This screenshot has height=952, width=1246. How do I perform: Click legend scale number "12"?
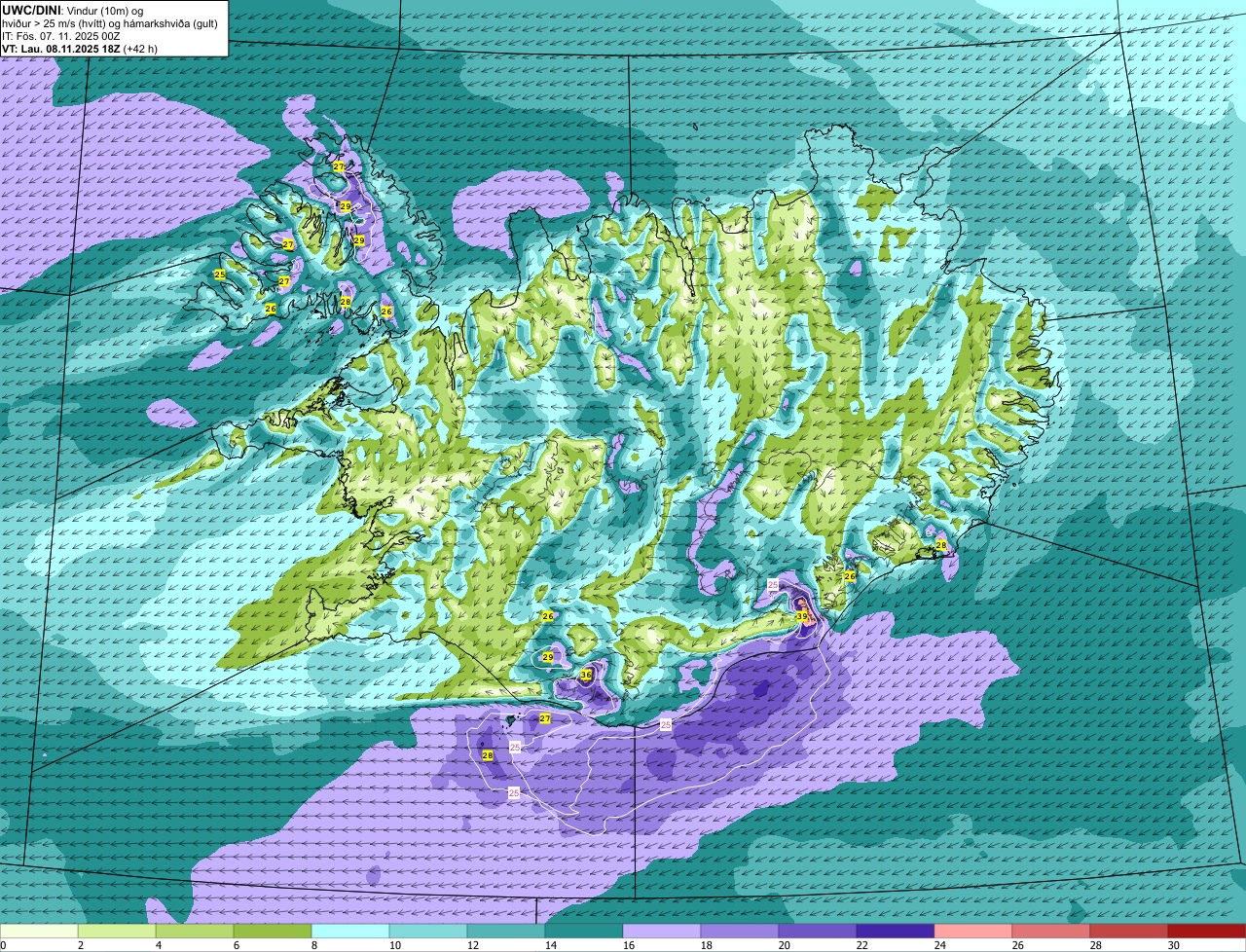tap(472, 945)
